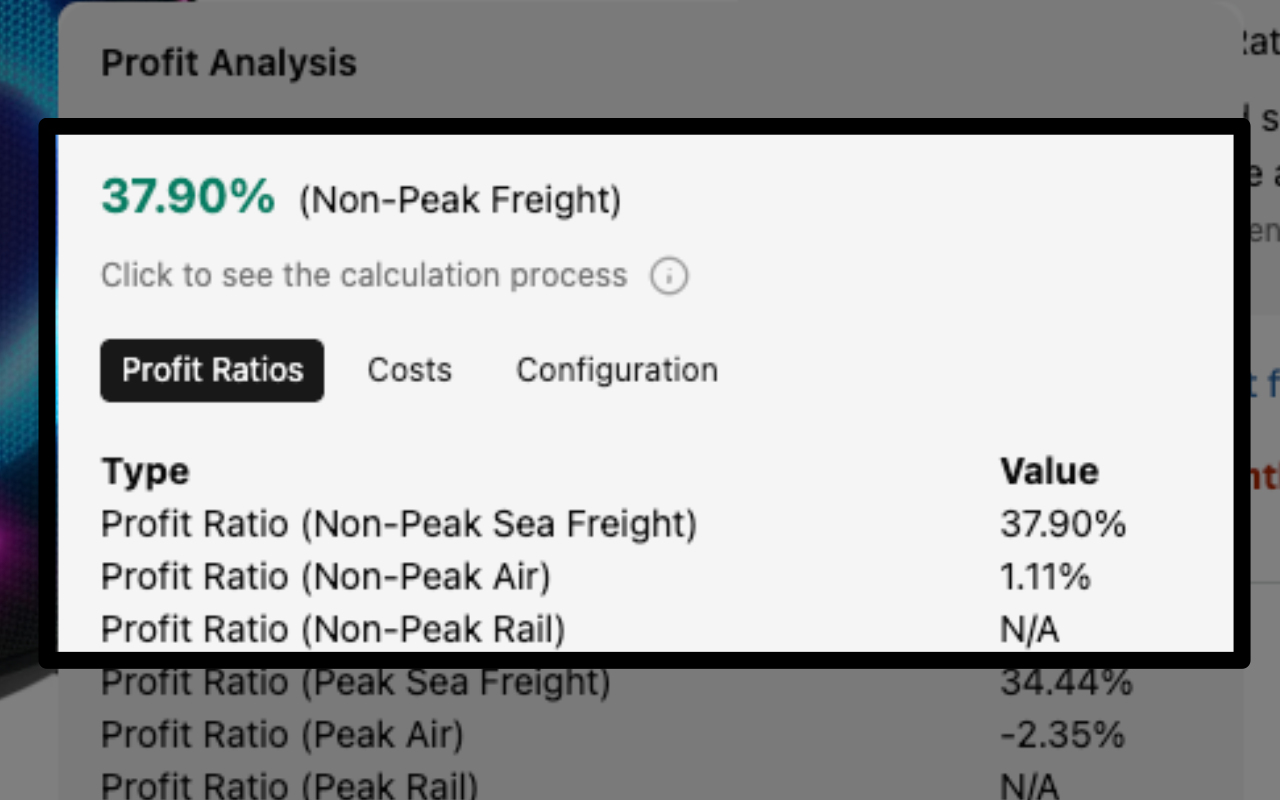Screen dimensions: 1280x800
Task: Open the Configuration tab
Action: [x=616, y=370]
